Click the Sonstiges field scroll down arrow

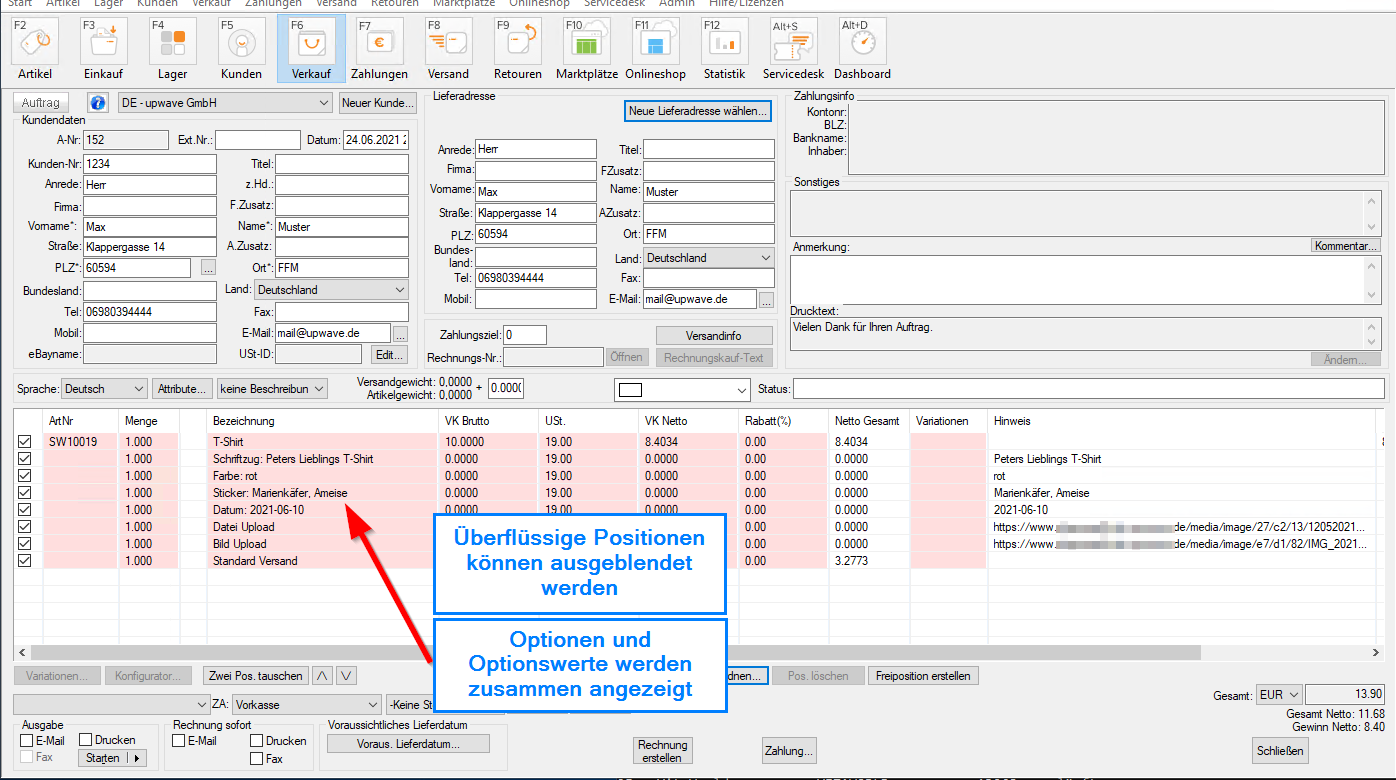[x=1372, y=227]
